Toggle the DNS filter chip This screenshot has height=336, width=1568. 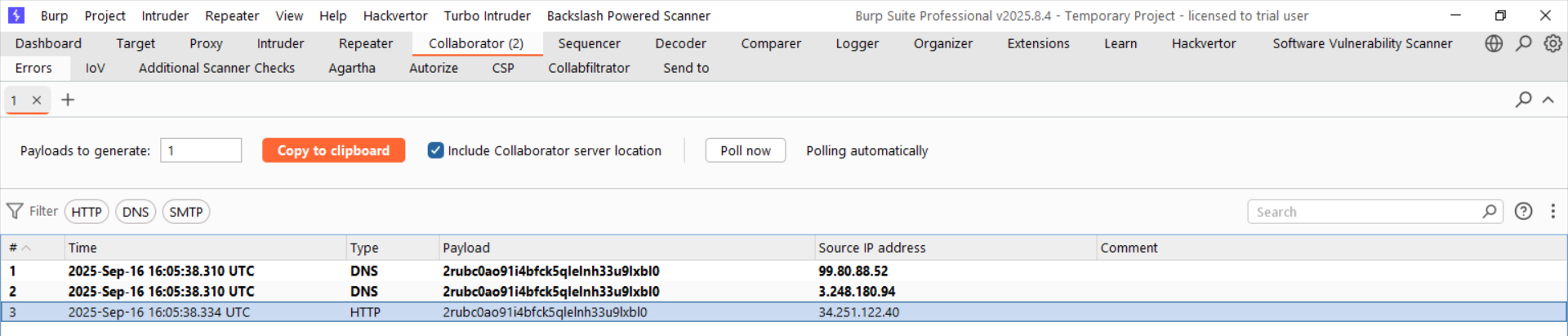click(136, 213)
